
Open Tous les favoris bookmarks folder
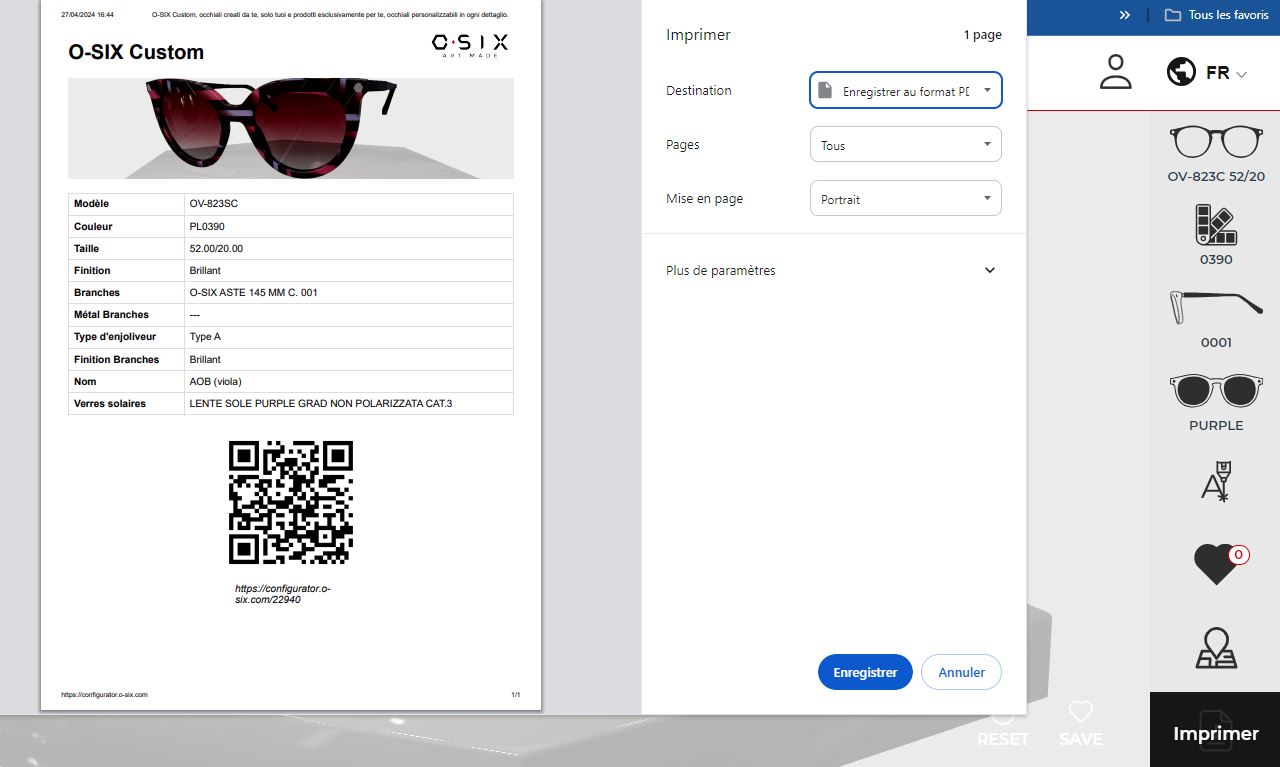point(1216,15)
